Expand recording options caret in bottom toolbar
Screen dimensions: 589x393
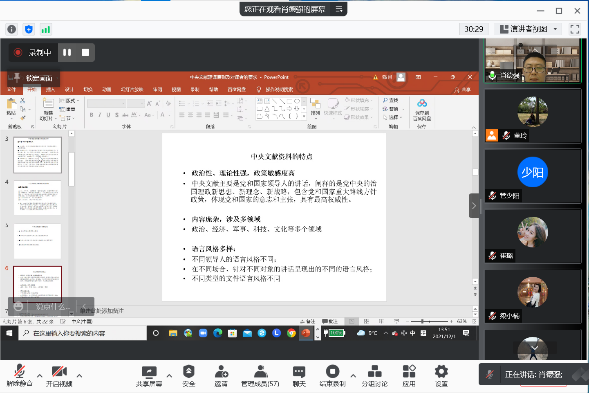[353, 375]
